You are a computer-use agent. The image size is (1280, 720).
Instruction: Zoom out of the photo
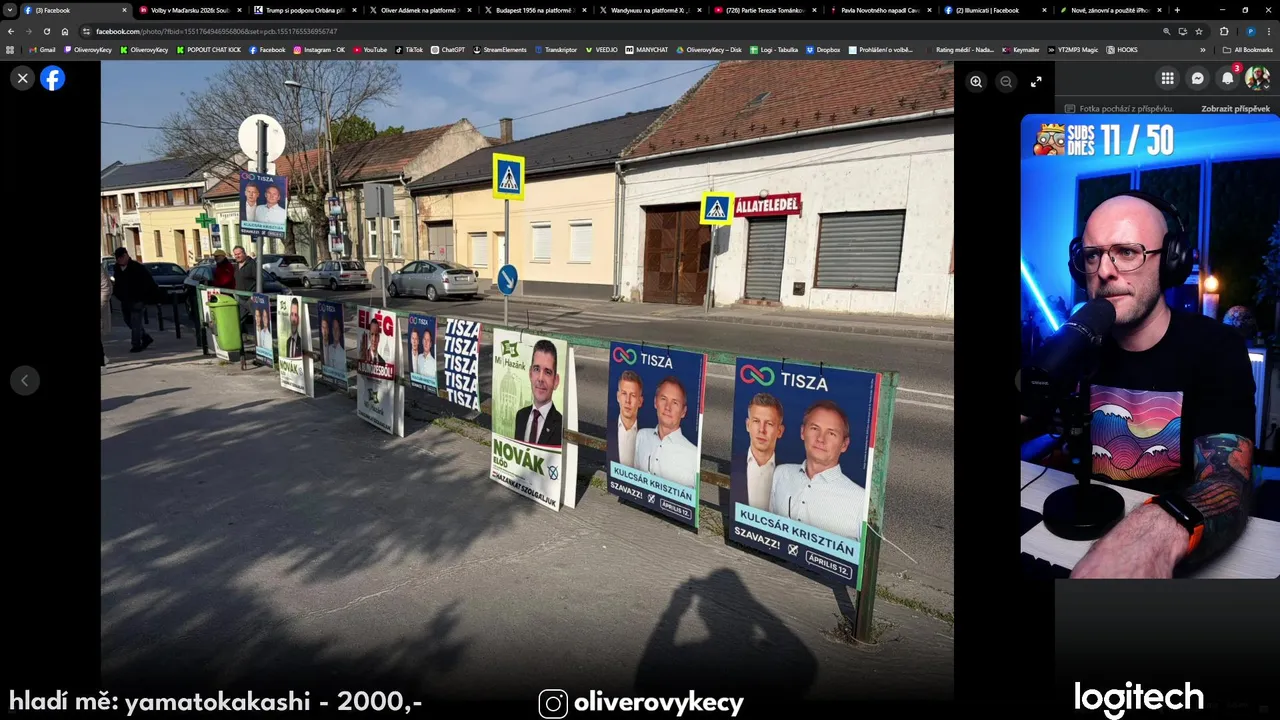tap(1006, 82)
